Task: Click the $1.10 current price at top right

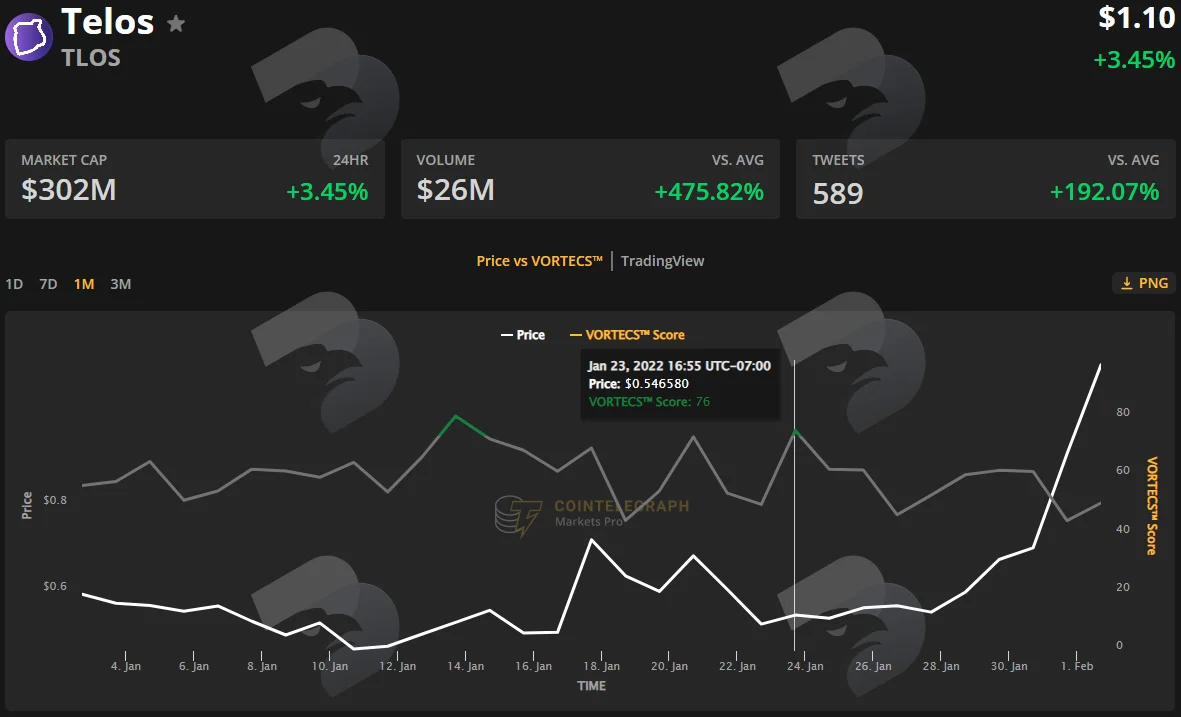Action: click(1136, 18)
